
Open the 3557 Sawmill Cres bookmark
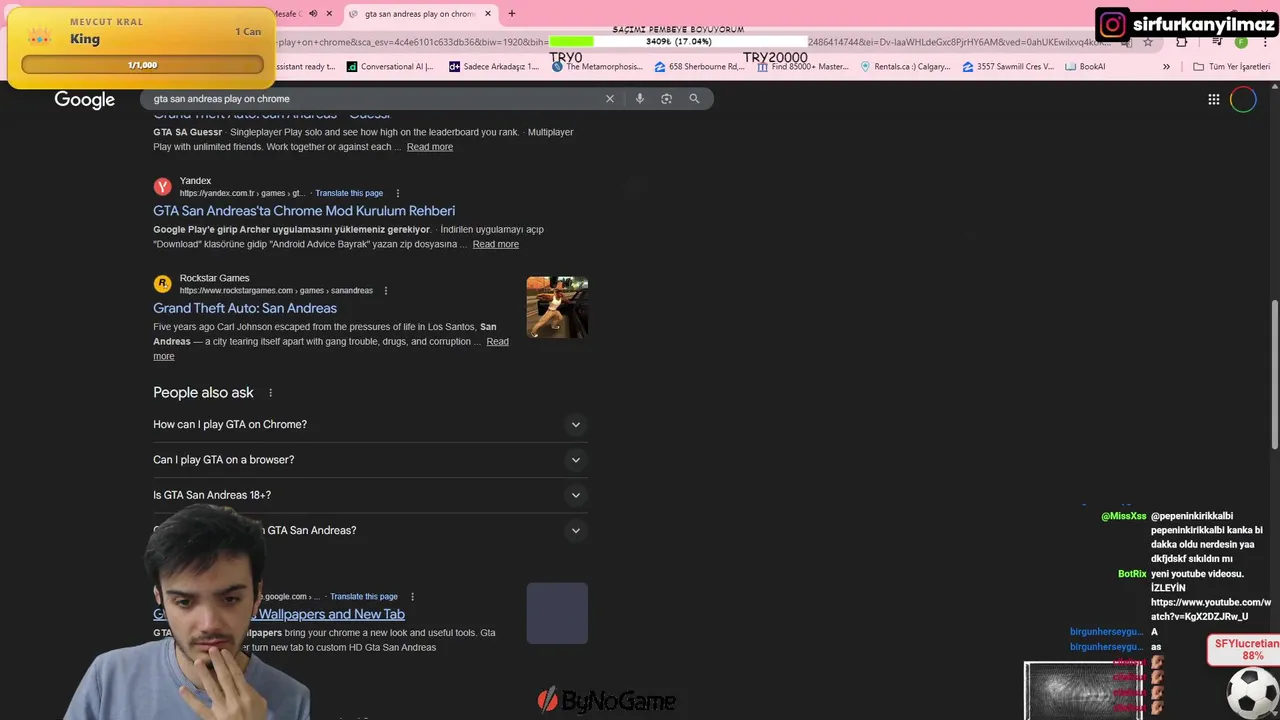pos(1008,67)
